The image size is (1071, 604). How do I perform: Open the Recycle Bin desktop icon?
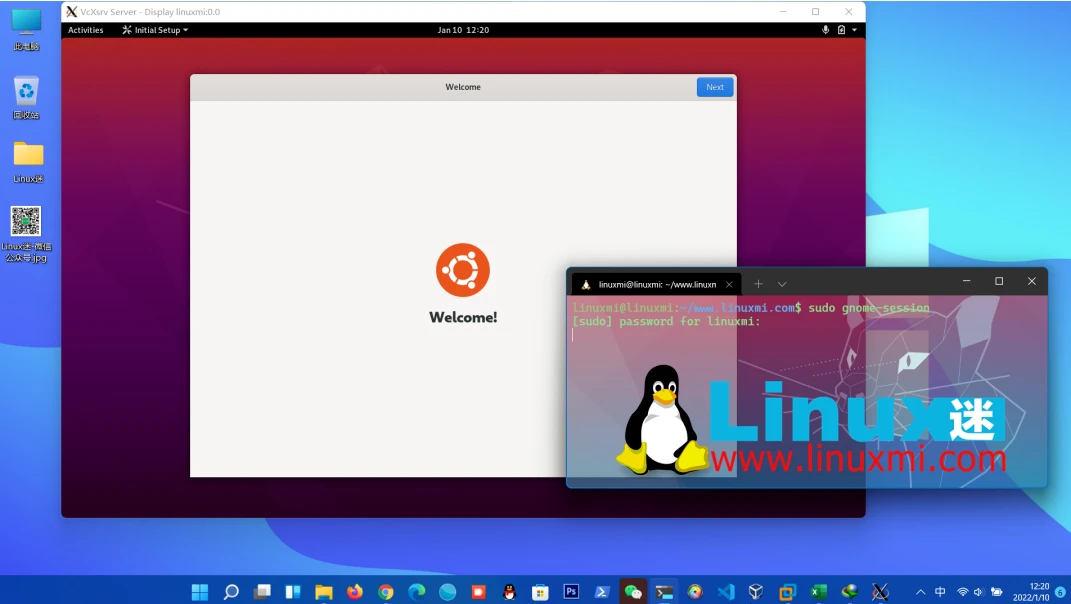(x=26, y=97)
